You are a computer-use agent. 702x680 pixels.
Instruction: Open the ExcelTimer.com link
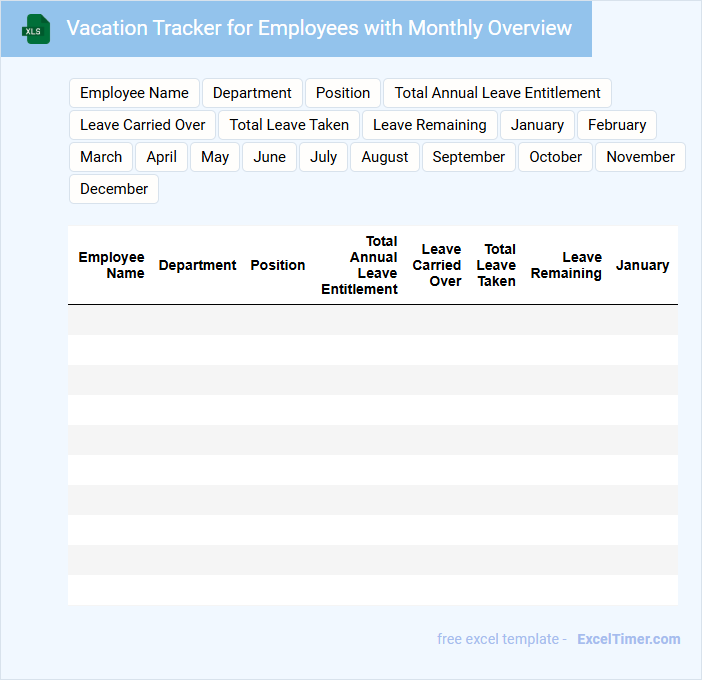[629, 639]
